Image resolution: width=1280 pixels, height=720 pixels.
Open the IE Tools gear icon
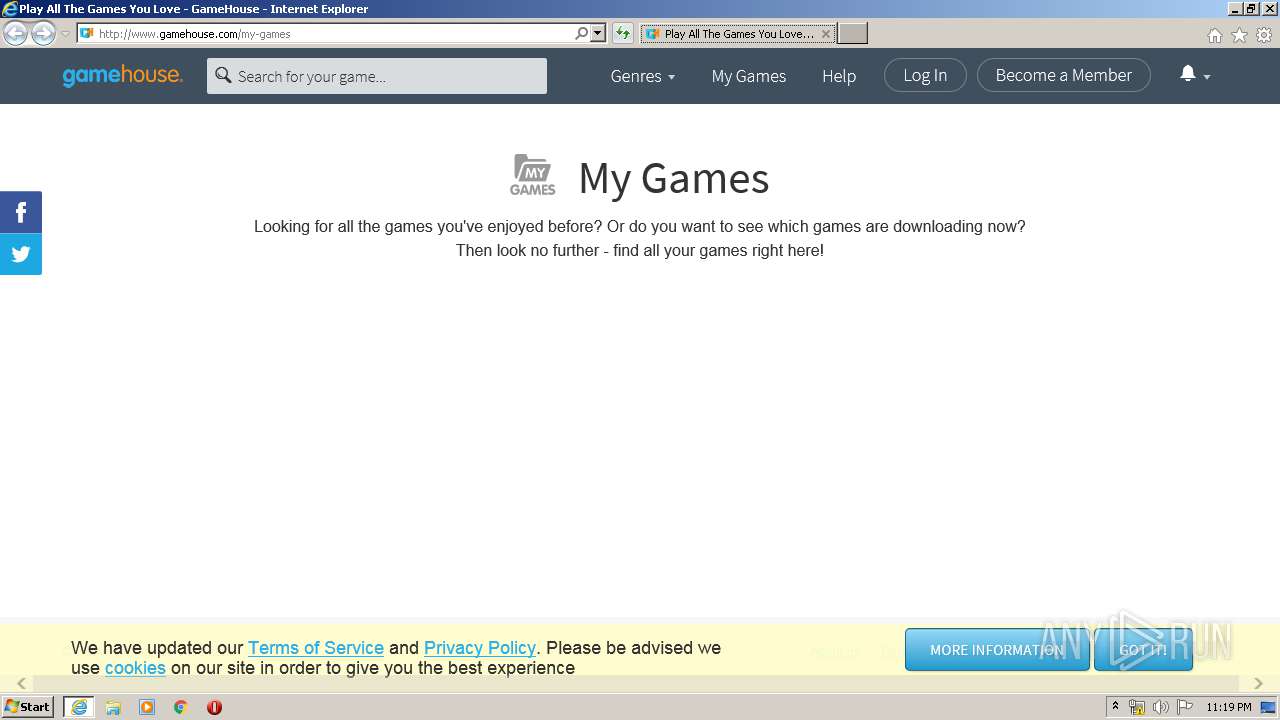click(x=1264, y=35)
